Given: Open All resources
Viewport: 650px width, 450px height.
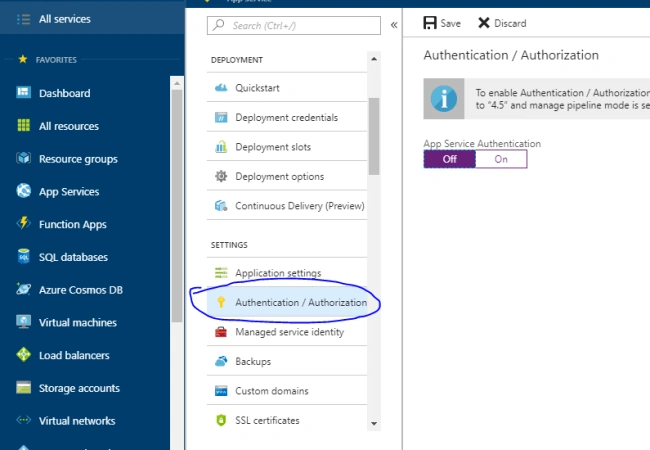Looking at the screenshot, I should 85,126.
